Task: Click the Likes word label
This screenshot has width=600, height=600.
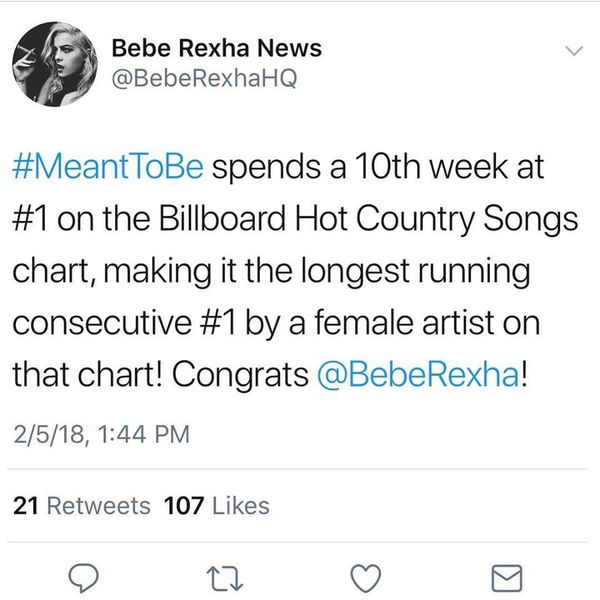Action: tap(241, 505)
